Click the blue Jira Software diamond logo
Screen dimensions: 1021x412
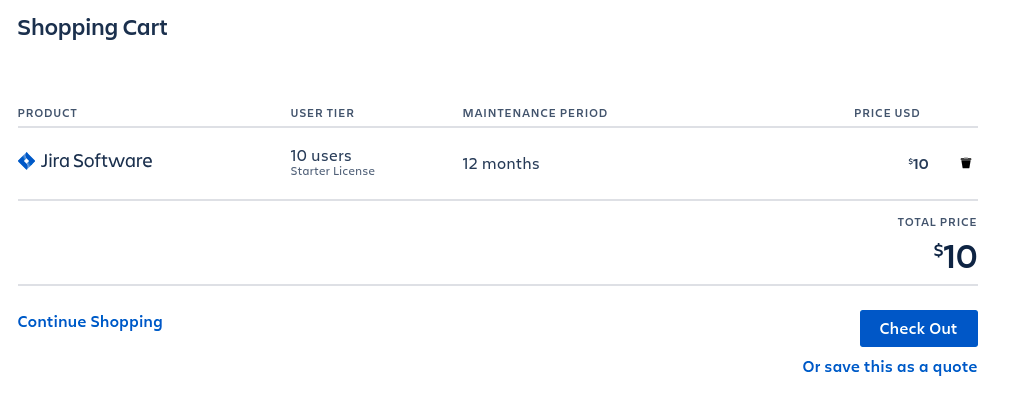(26, 161)
